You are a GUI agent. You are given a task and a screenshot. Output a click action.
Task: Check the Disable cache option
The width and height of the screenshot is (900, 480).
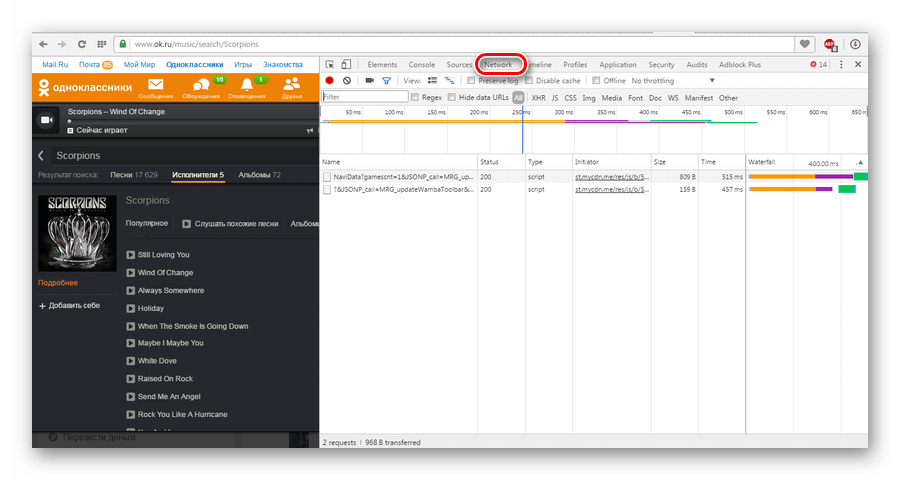click(529, 80)
